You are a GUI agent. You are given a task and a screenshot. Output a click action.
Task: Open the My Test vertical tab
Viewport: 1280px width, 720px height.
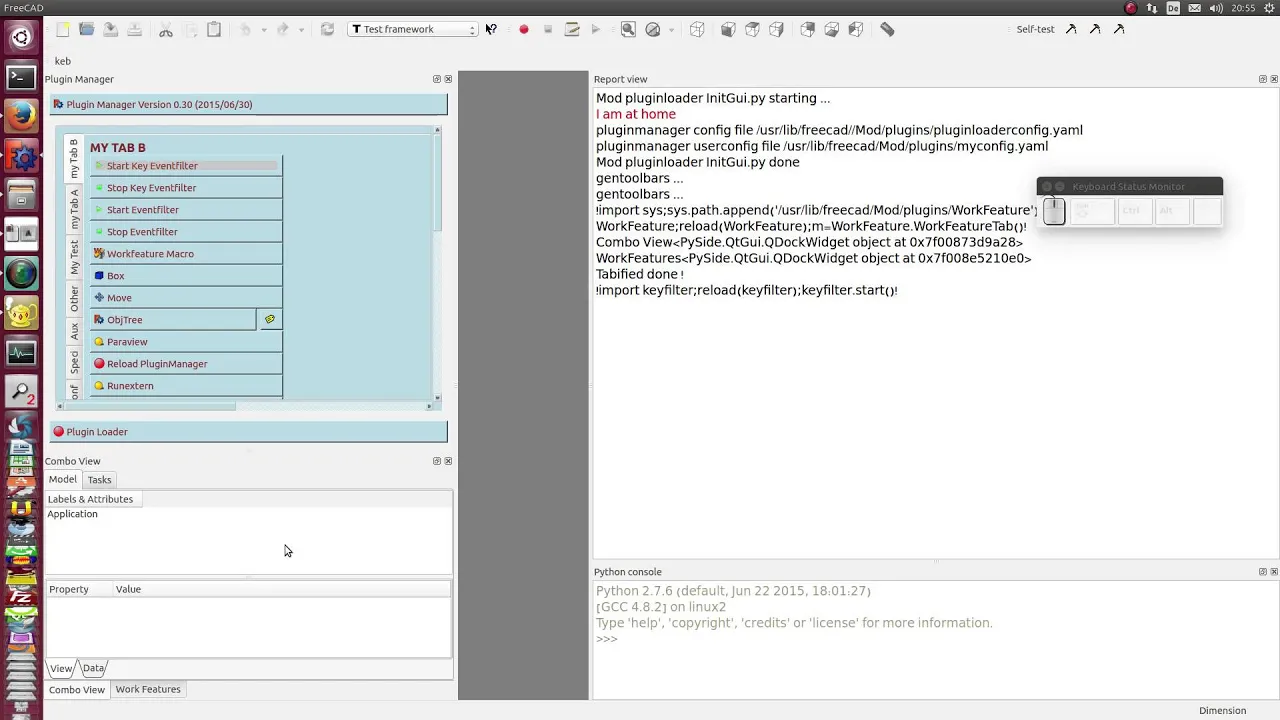point(73,257)
